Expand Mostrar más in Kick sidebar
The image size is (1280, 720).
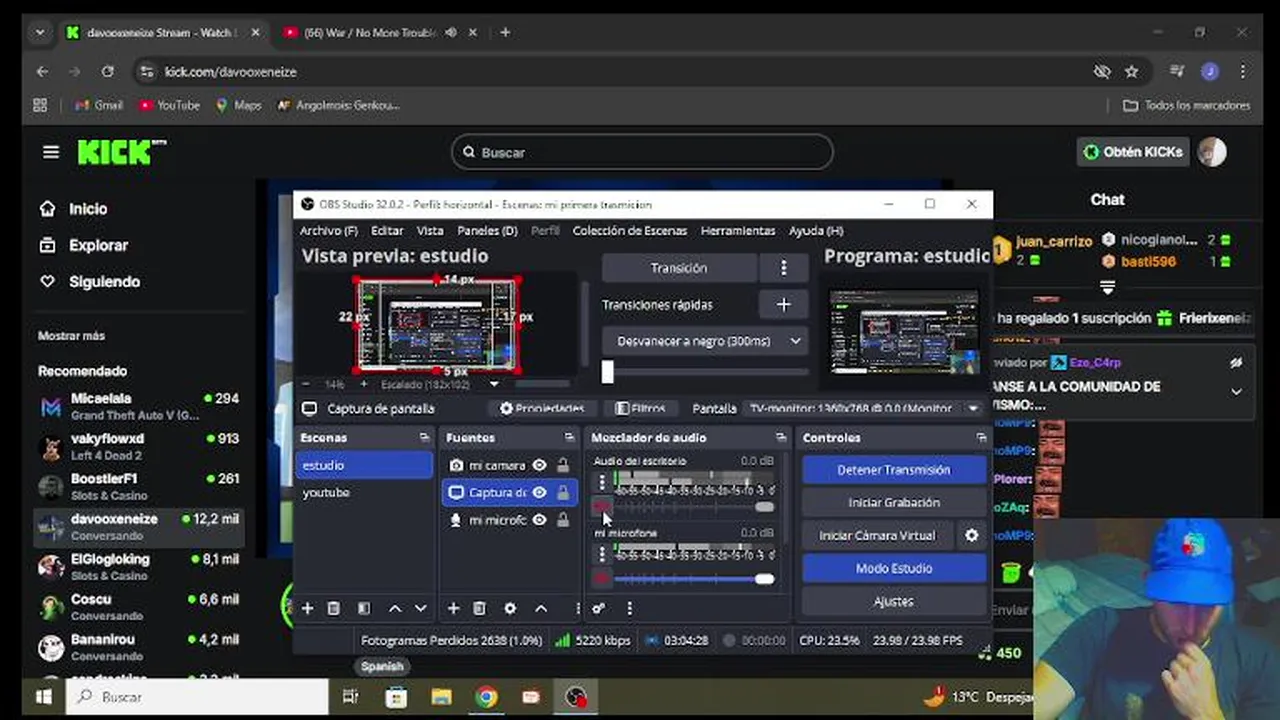(71, 336)
